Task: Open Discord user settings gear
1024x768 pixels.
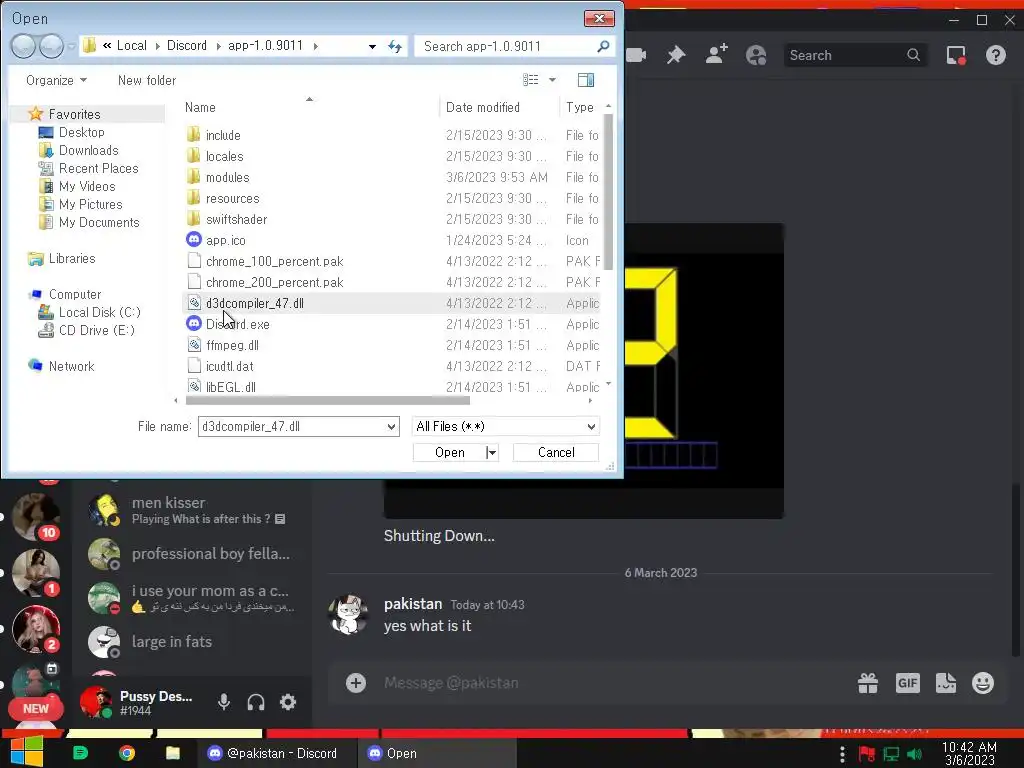Action: tap(288, 702)
